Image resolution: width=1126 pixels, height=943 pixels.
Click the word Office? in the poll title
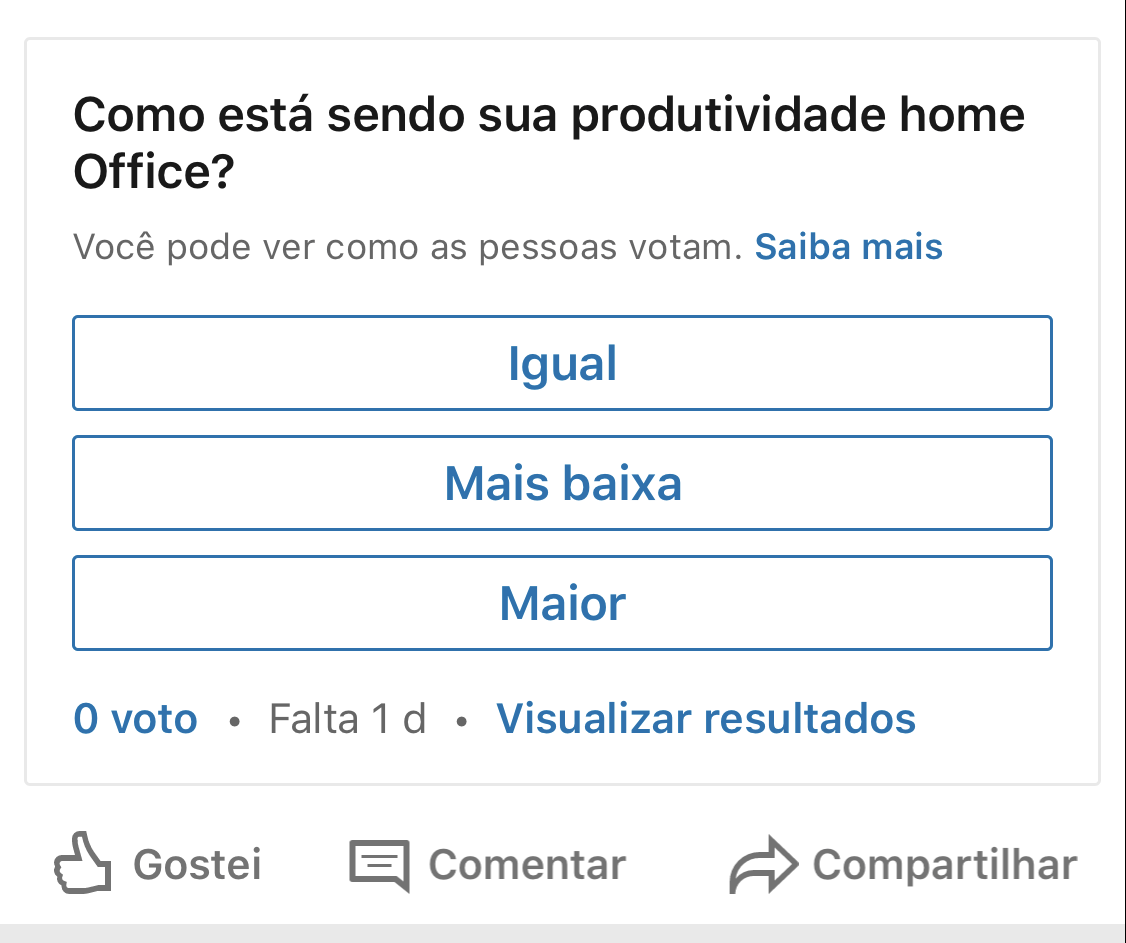coord(154,172)
